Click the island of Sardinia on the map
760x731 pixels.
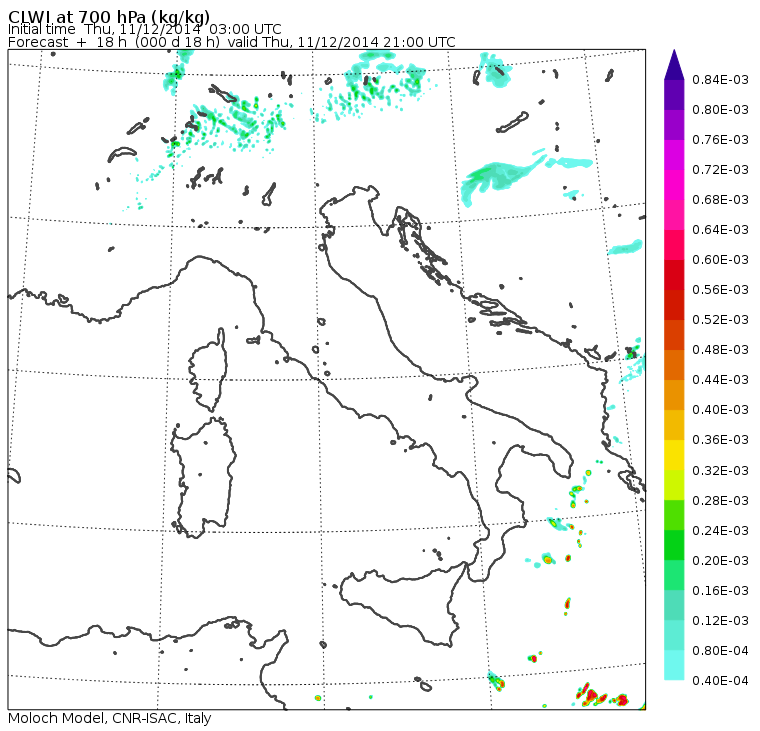pos(204,477)
